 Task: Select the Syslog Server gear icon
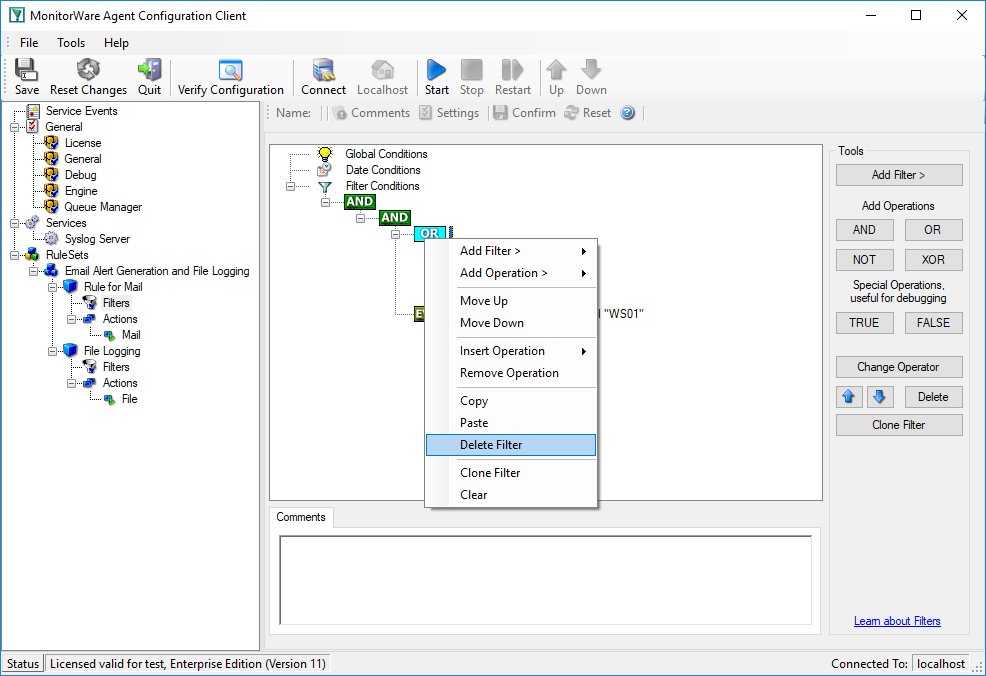52,239
